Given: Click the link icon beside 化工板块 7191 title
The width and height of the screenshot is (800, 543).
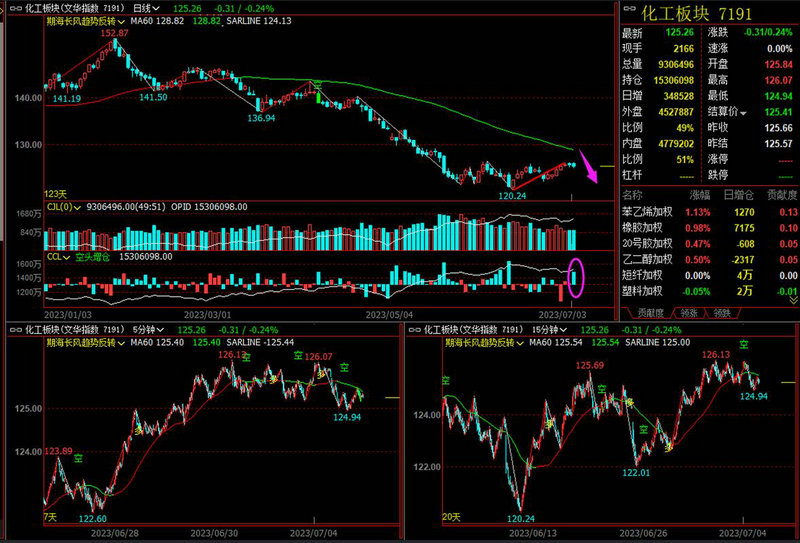Looking at the screenshot, I should (x=629, y=10).
